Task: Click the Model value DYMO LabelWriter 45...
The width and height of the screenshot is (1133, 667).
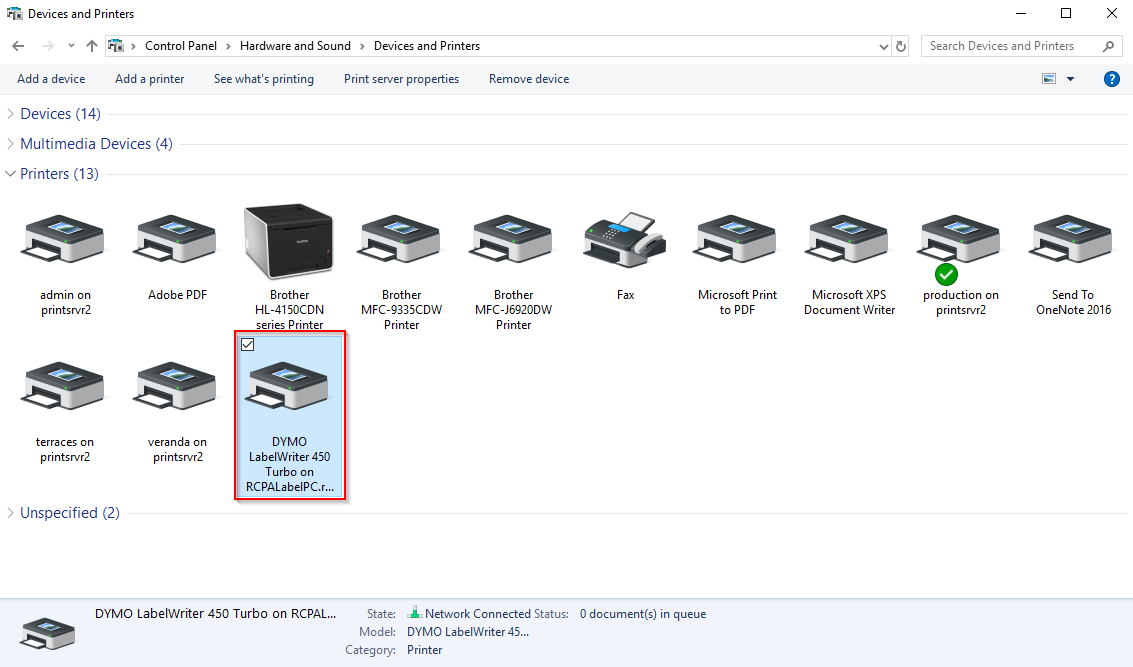Action: pyautogui.click(x=468, y=632)
